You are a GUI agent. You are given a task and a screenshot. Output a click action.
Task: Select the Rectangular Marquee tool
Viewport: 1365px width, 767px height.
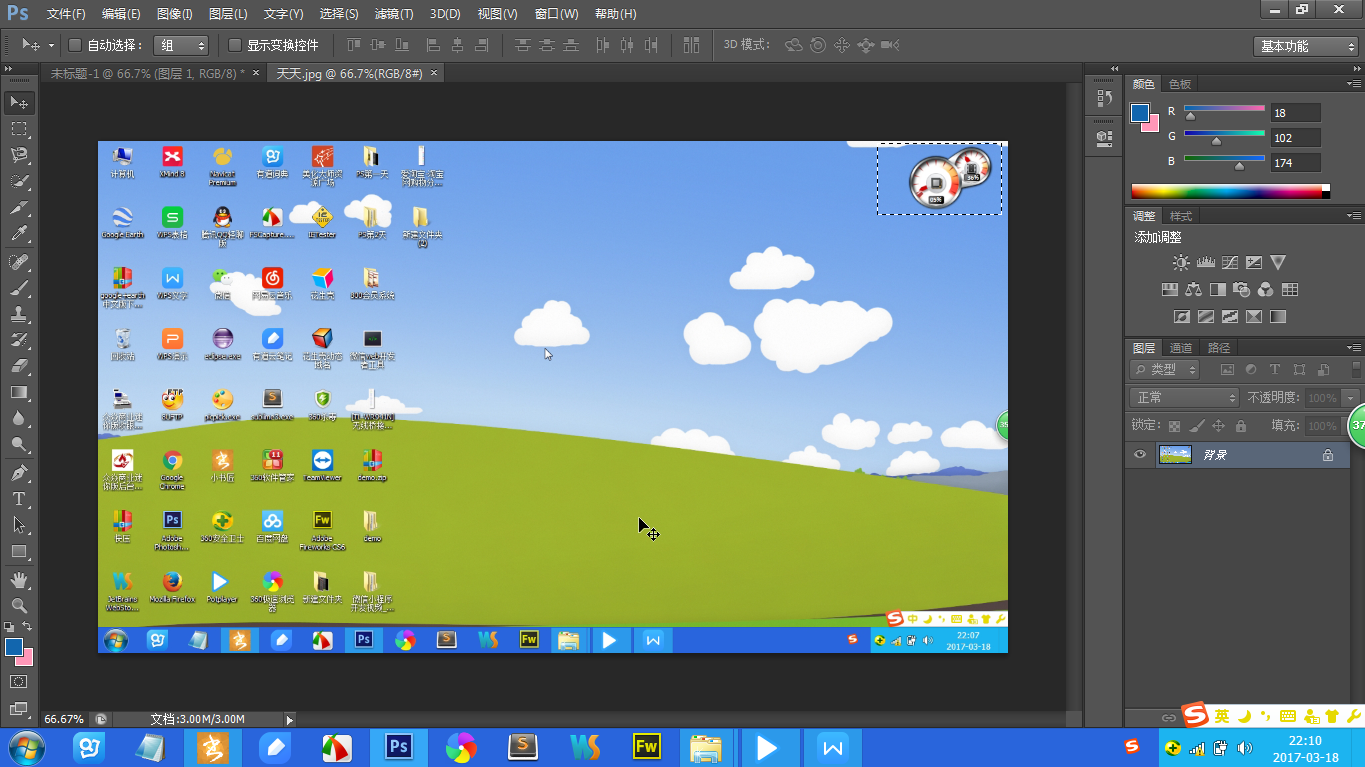coord(19,129)
